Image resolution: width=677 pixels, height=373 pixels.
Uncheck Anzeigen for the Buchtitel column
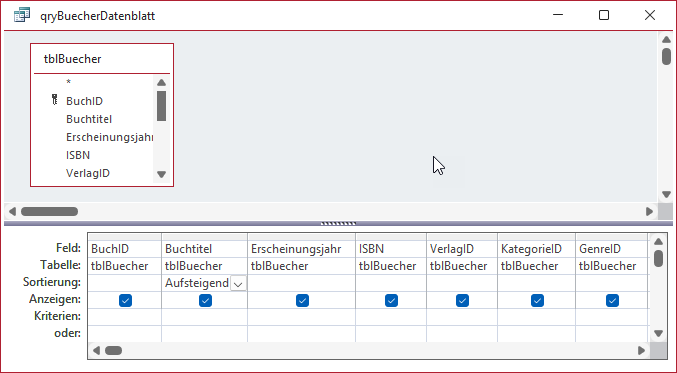point(206,300)
